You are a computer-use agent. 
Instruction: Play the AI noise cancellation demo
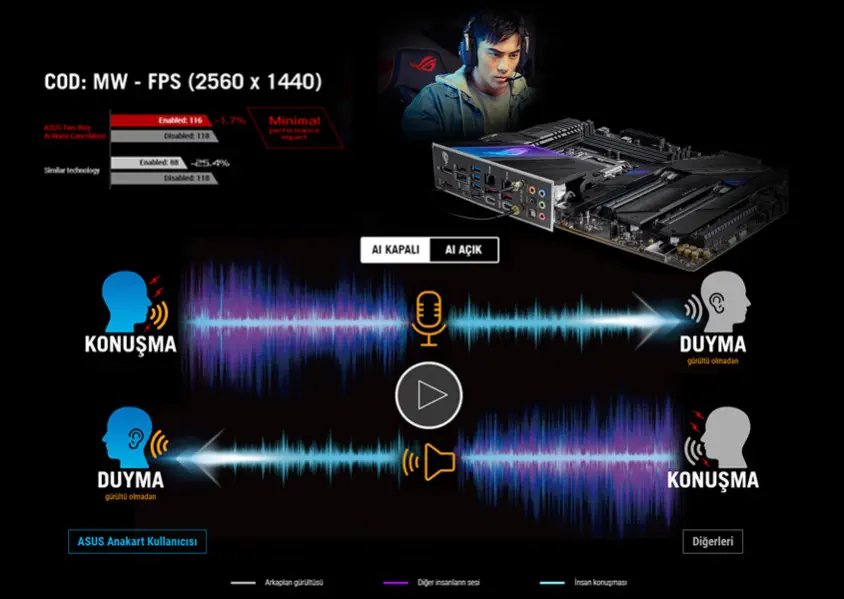tap(428, 396)
